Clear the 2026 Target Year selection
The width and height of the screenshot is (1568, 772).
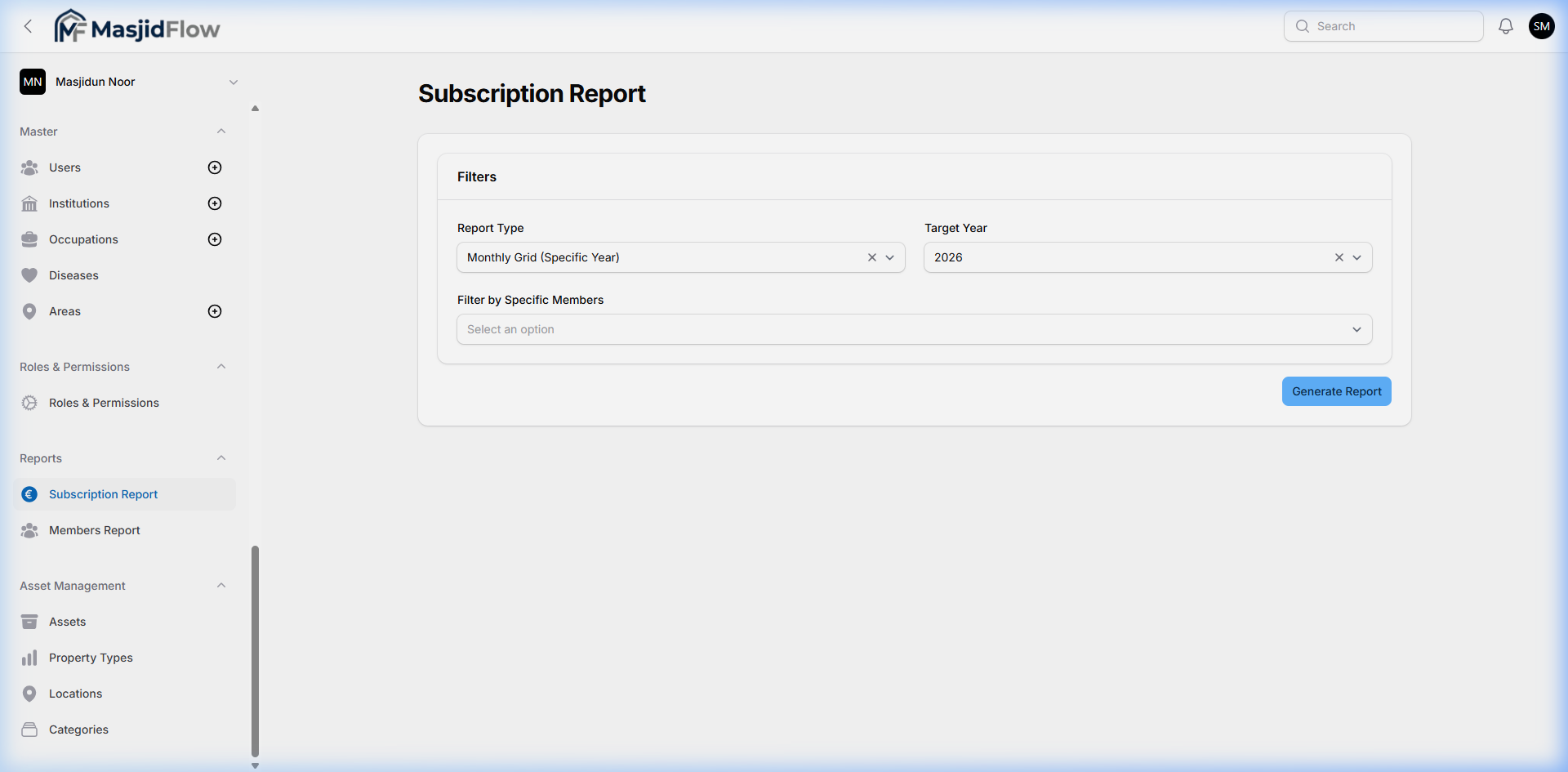point(1339,257)
